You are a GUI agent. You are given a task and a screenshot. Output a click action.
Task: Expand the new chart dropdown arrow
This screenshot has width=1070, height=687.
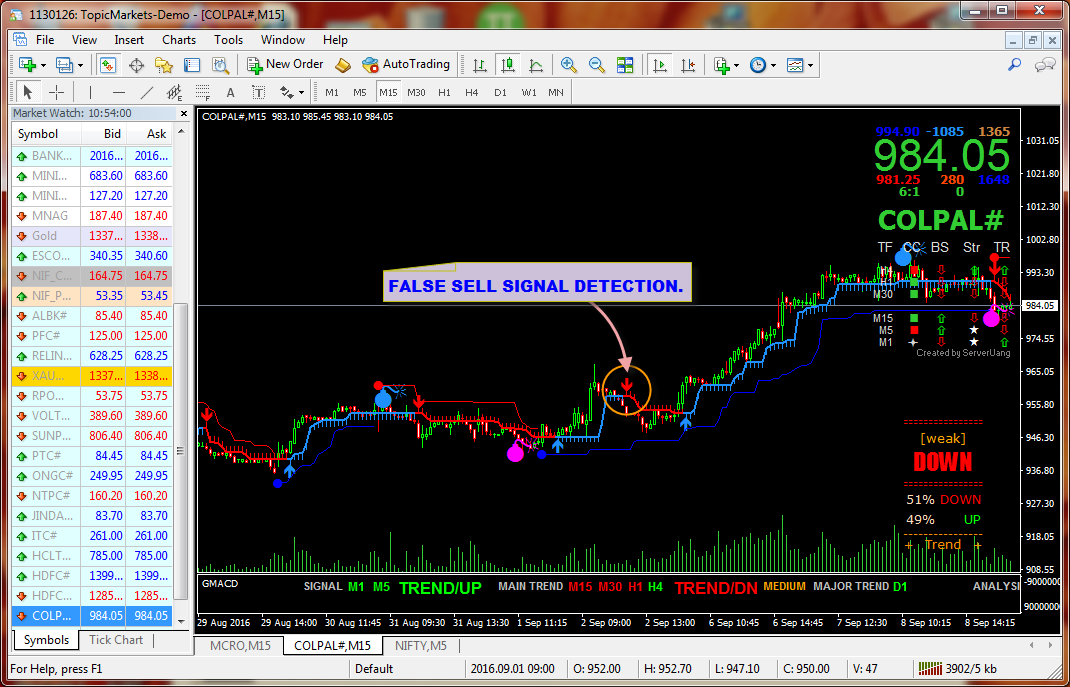44,65
